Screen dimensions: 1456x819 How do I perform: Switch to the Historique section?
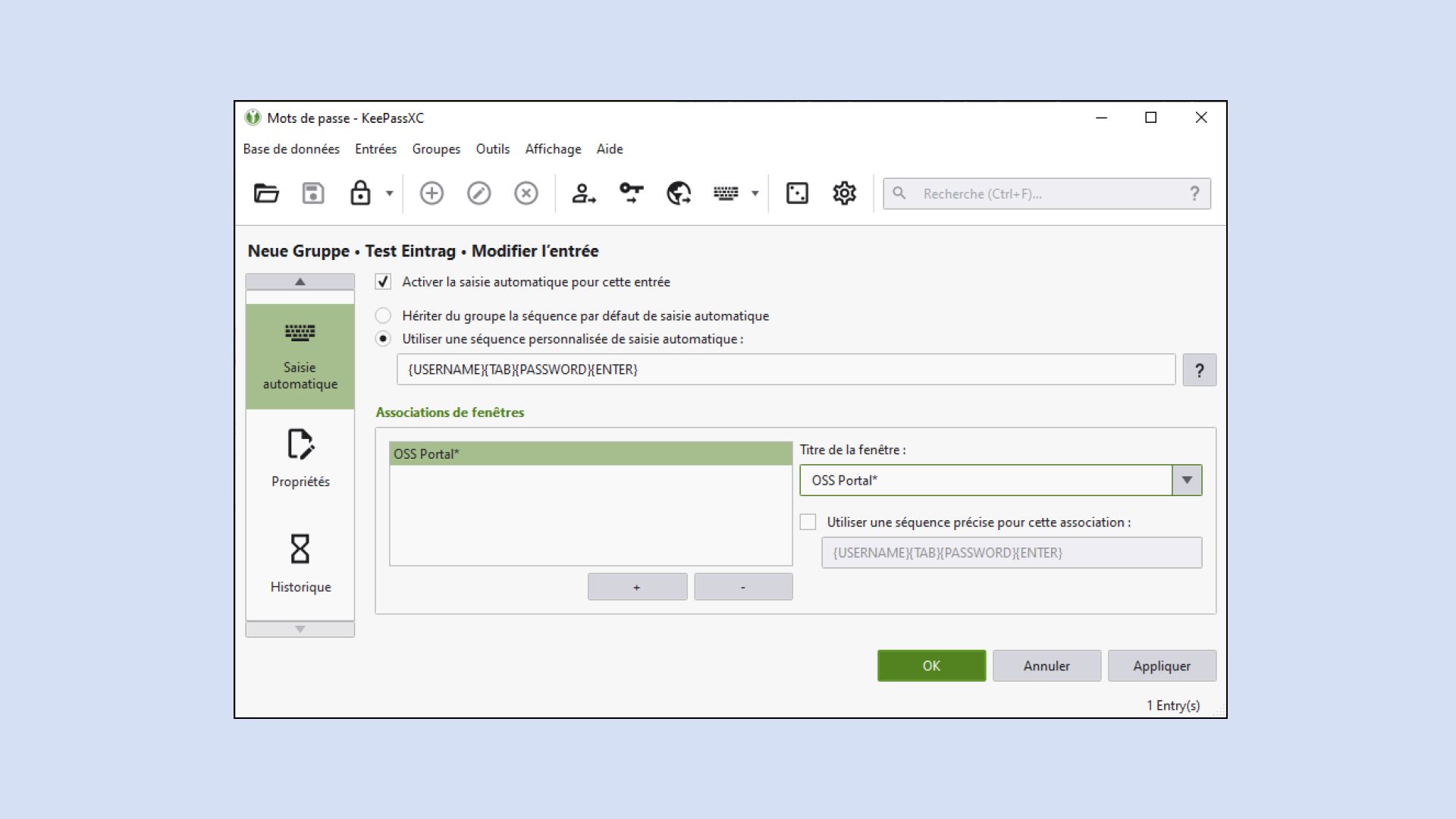coord(300,561)
